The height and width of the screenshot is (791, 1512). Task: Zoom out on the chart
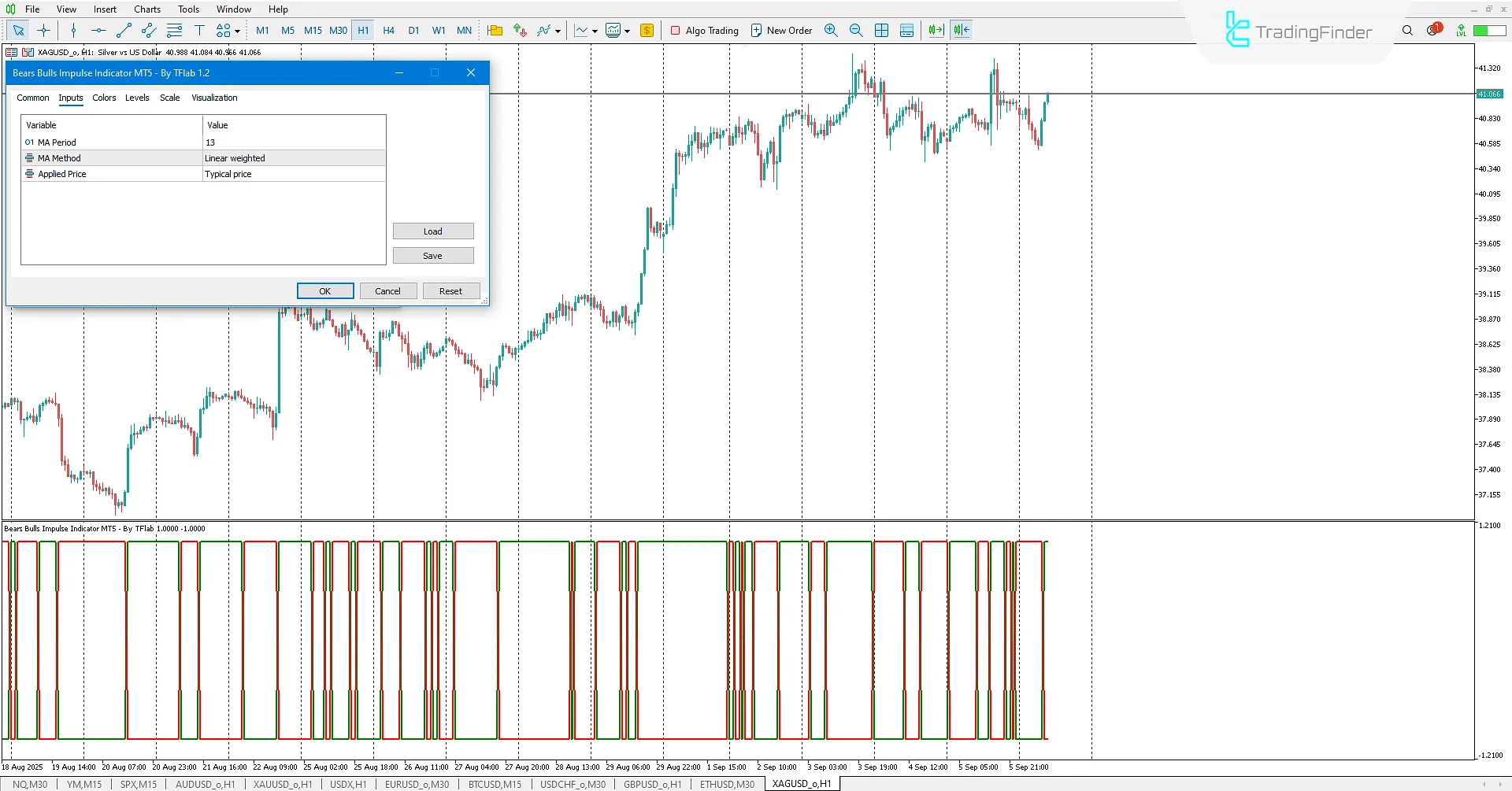(x=856, y=30)
